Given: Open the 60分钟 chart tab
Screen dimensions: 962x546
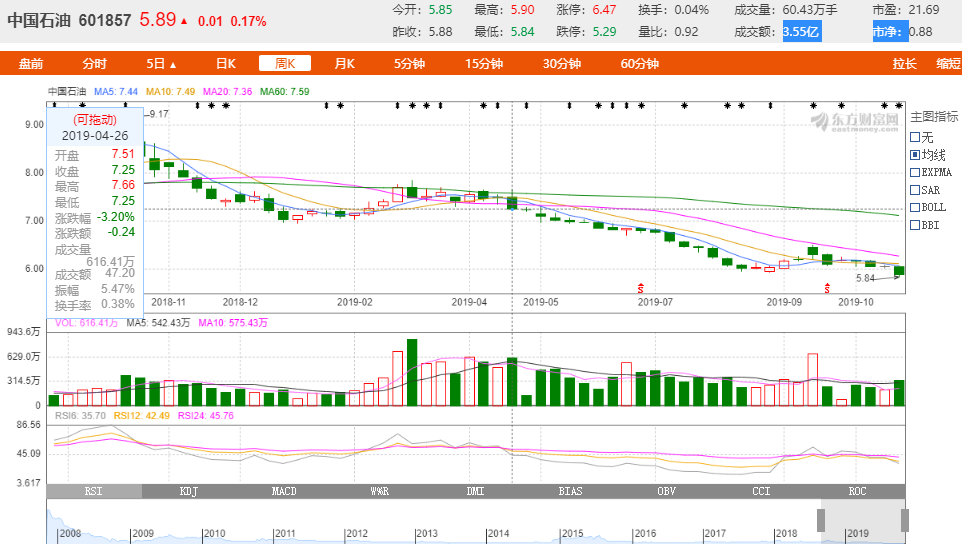Looking at the screenshot, I should click(x=639, y=64).
